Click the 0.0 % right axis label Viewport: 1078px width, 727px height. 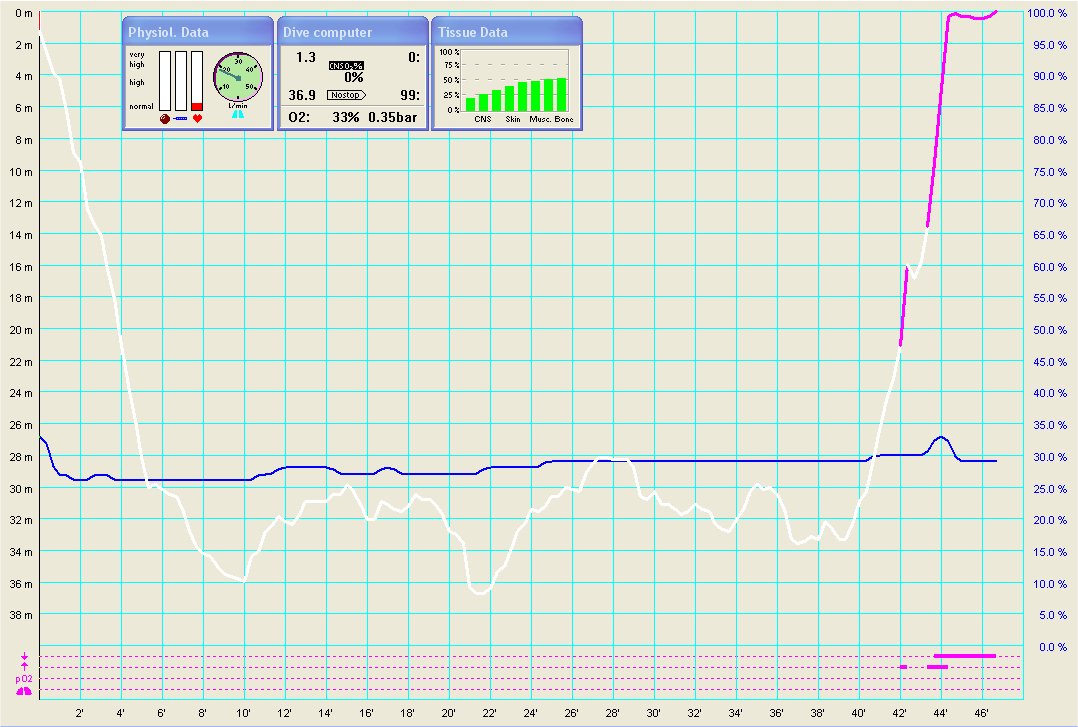coord(1053,647)
